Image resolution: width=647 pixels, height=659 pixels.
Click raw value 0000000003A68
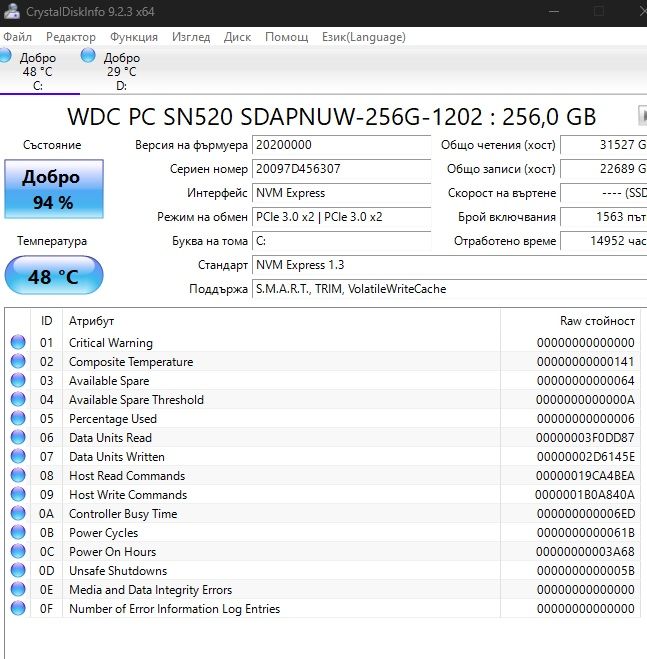coord(585,552)
